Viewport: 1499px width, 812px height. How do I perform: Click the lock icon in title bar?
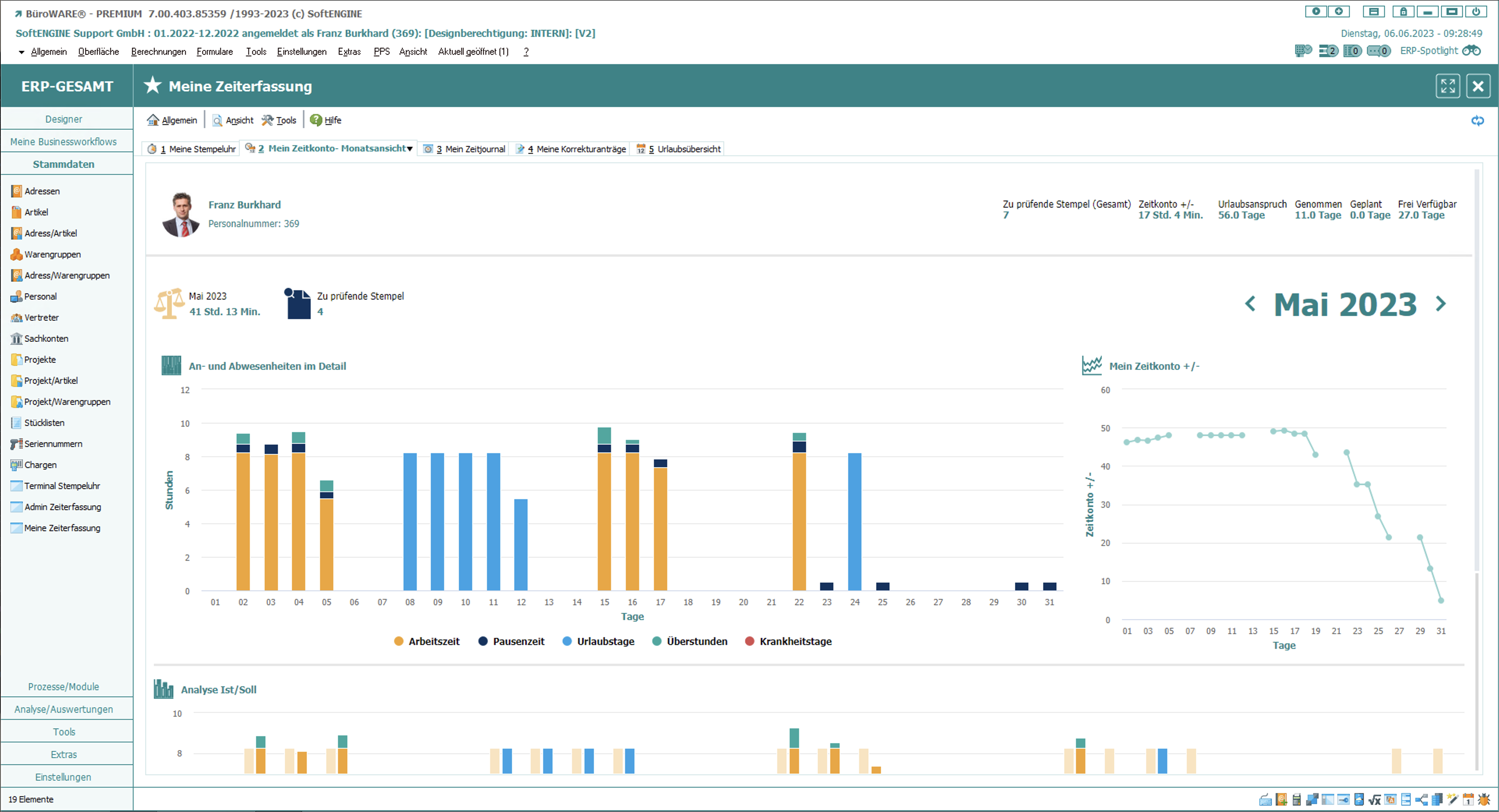[x=1403, y=12]
